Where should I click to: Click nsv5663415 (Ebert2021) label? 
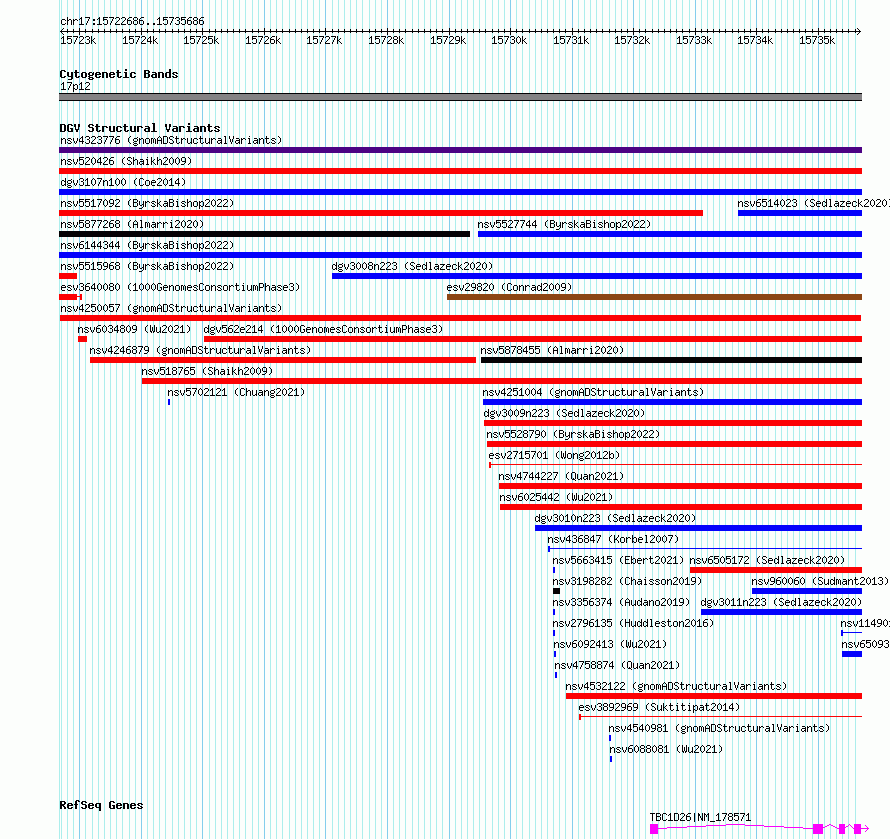click(x=618, y=560)
